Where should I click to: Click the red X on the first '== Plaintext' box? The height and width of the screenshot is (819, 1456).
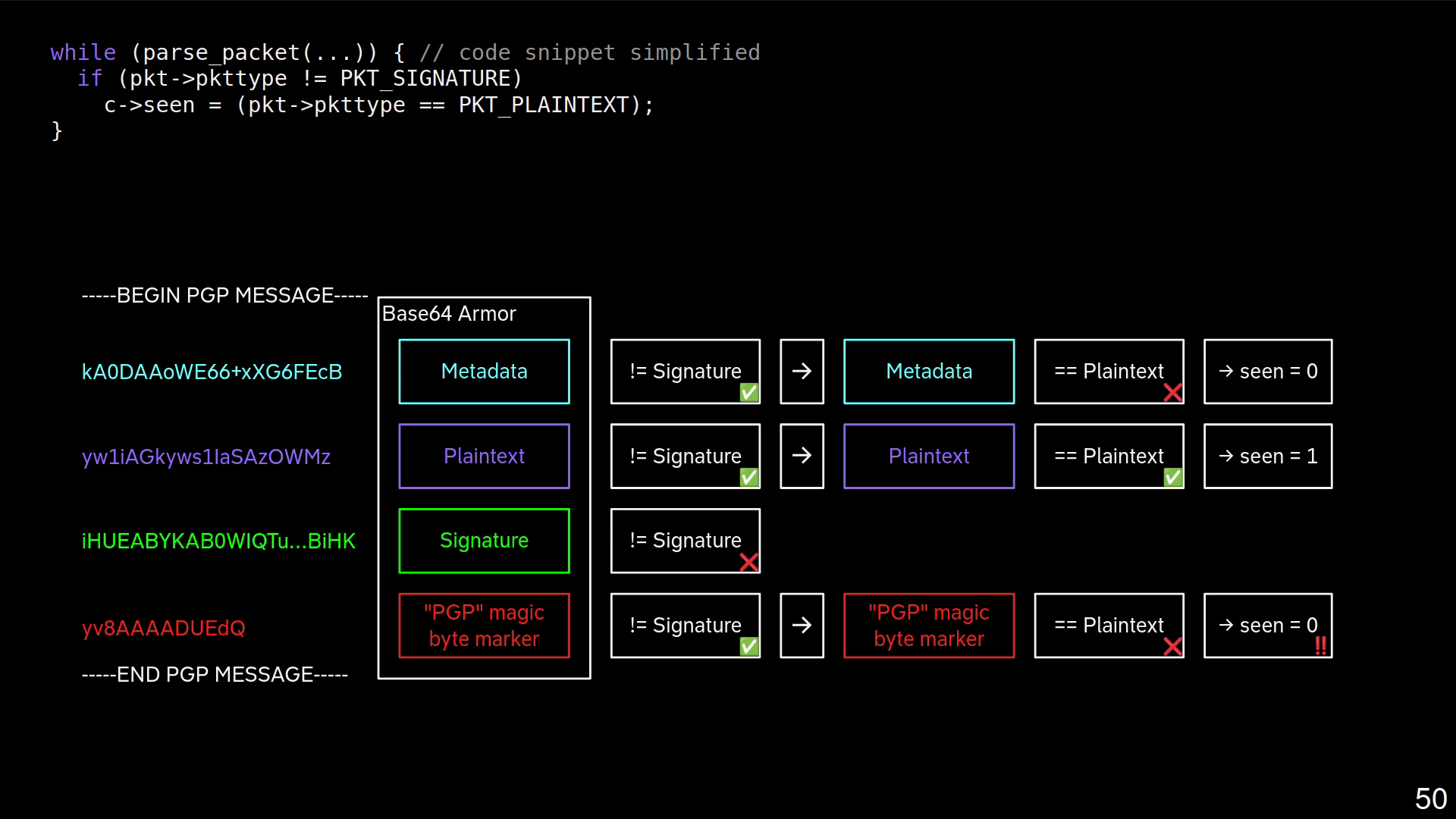coord(1172,392)
